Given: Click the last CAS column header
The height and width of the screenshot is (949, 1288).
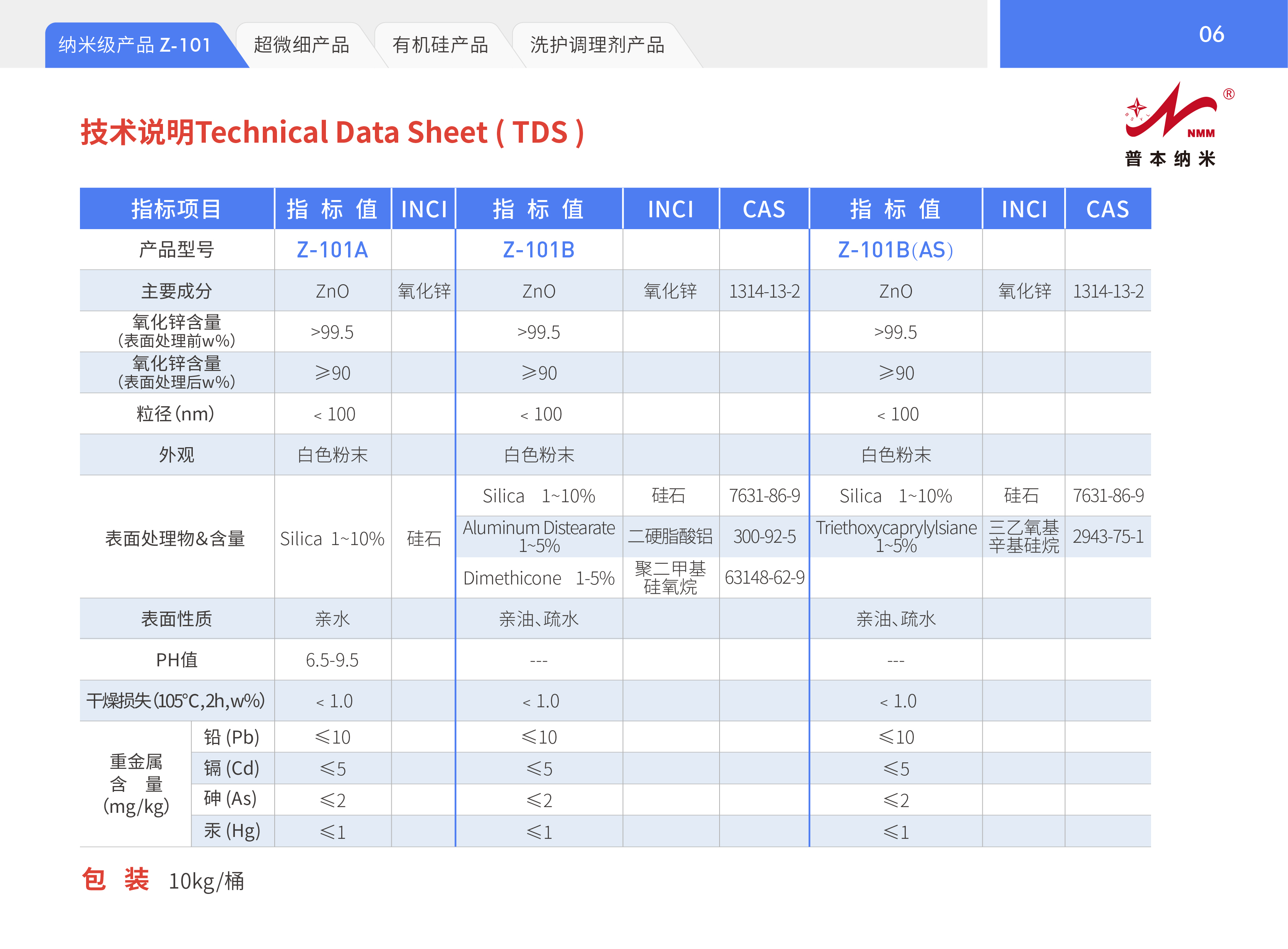Looking at the screenshot, I should tap(1107, 209).
